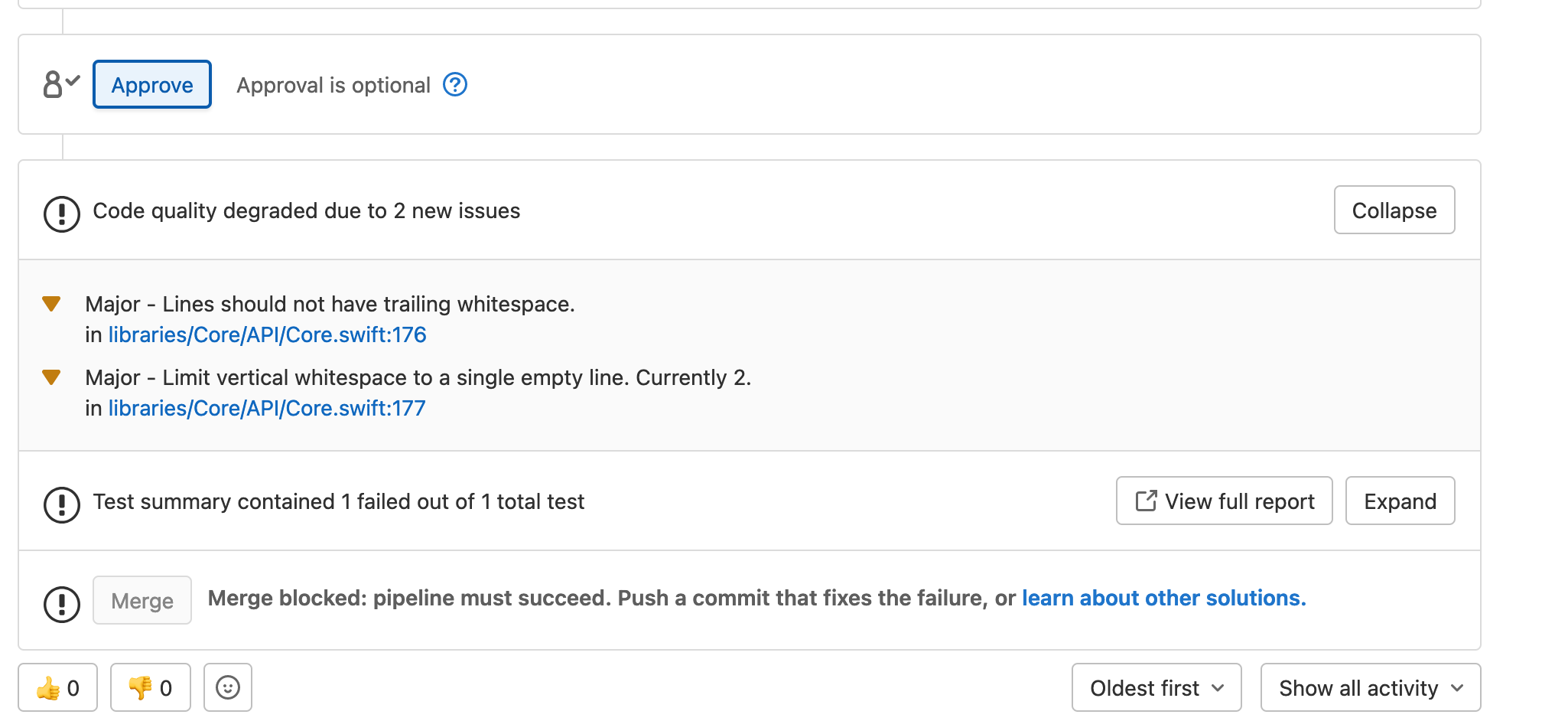
Task: Open the emoji reaction smiley picker
Action: pyautogui.click(x=227, y=687)
